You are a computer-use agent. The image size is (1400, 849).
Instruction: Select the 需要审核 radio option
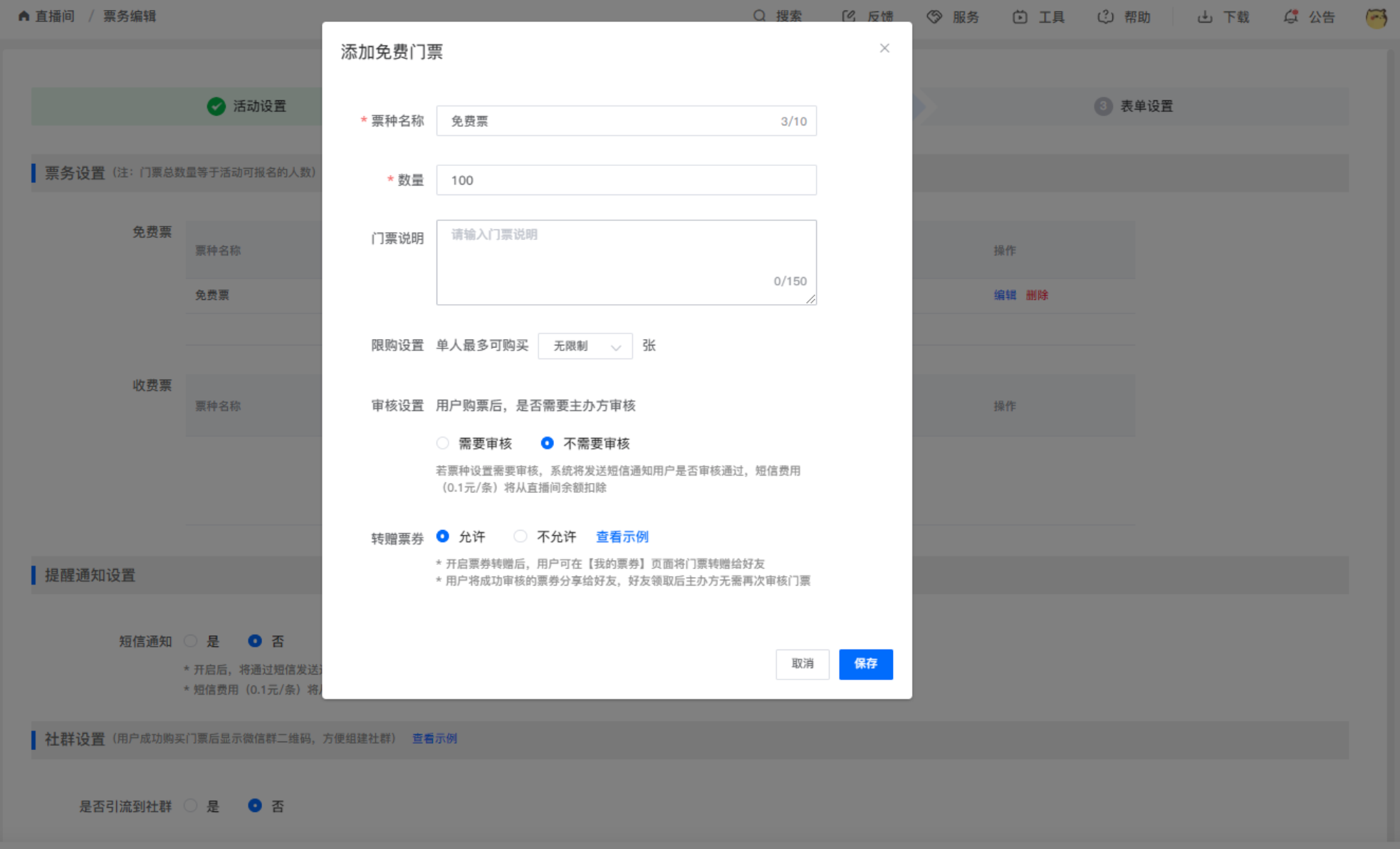click(x=443, y=443)
